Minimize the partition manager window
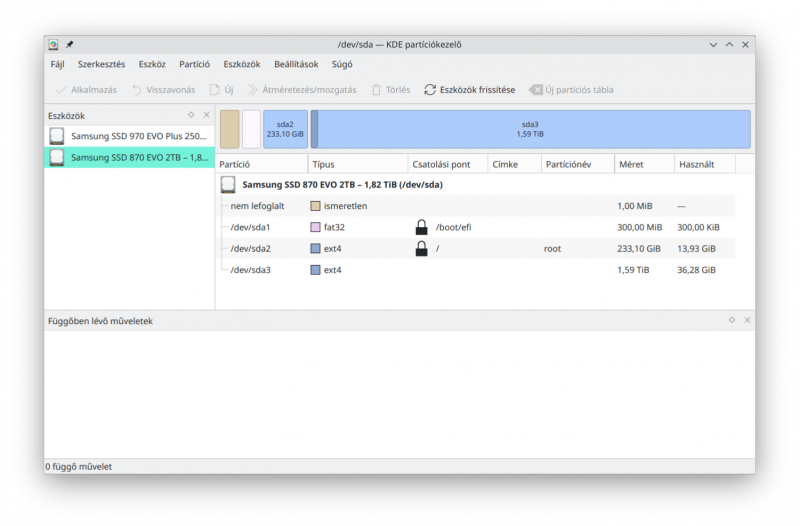800x526 pixels. click(713, 45)
